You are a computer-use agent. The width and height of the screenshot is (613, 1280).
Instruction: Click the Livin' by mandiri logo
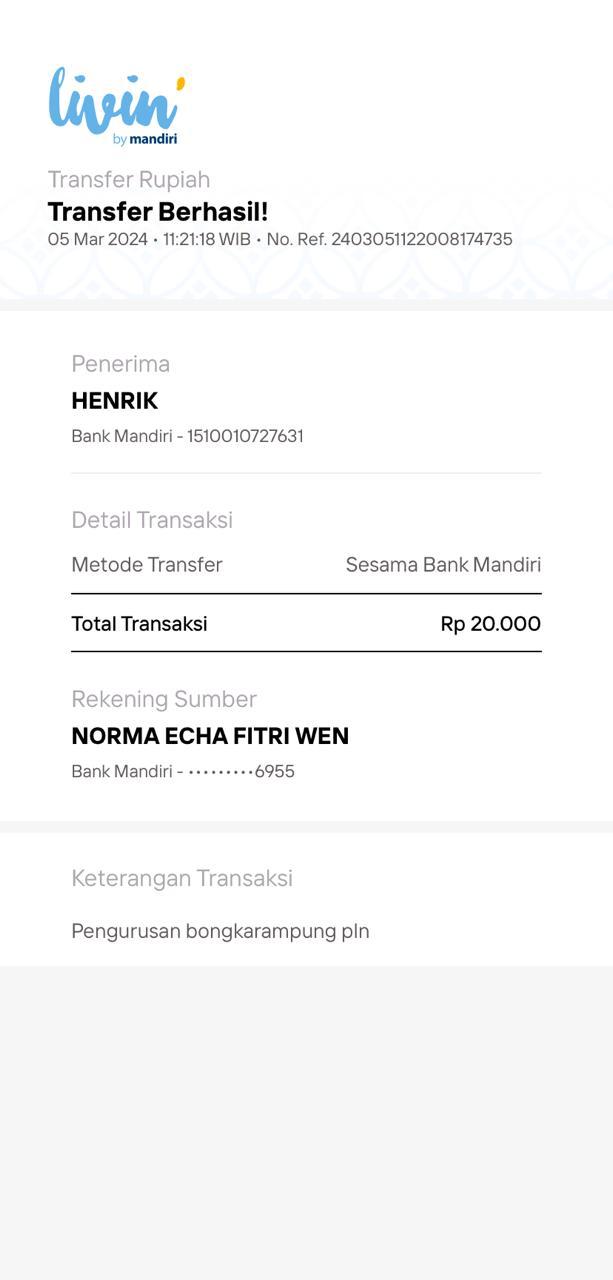pos(117,106)
